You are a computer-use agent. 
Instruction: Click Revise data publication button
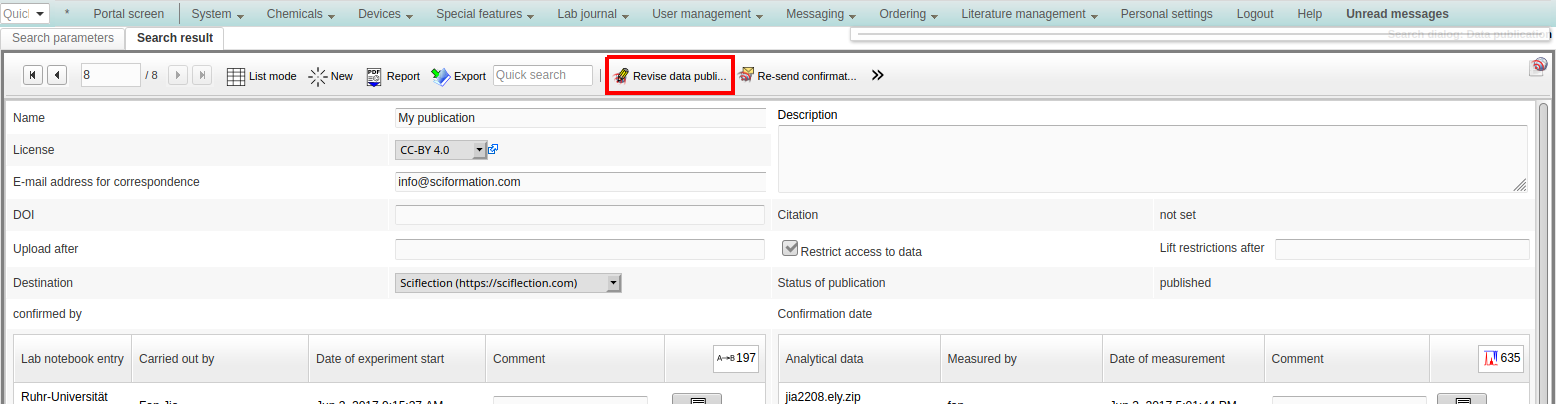670,76
